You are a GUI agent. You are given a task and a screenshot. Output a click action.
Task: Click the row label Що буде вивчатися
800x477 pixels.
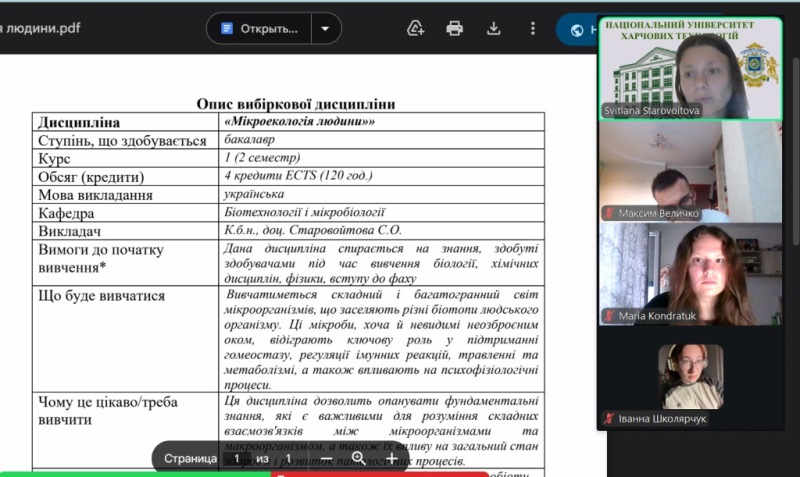coord(102,296)
